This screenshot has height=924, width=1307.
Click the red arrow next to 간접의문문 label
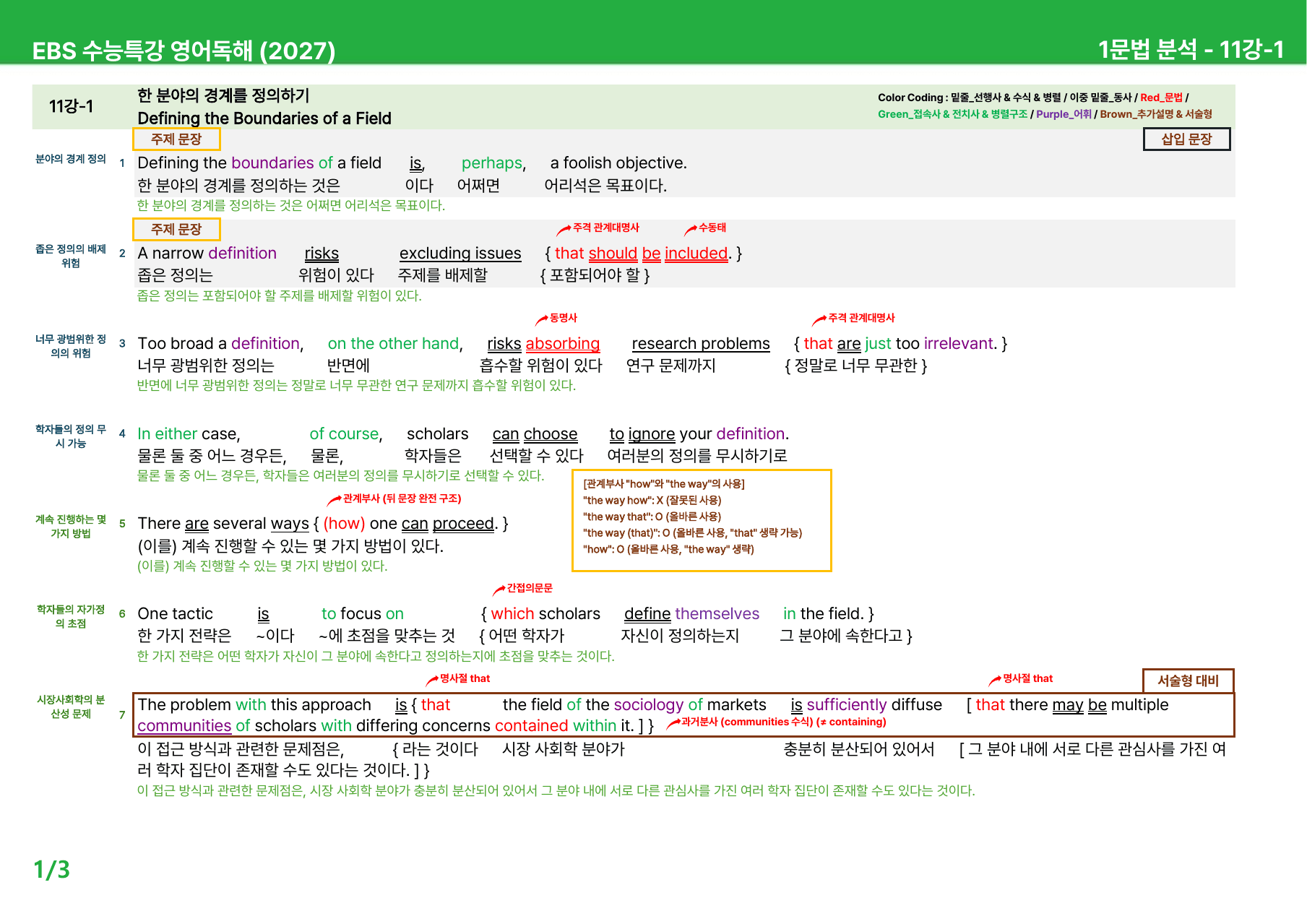[499, 590]
